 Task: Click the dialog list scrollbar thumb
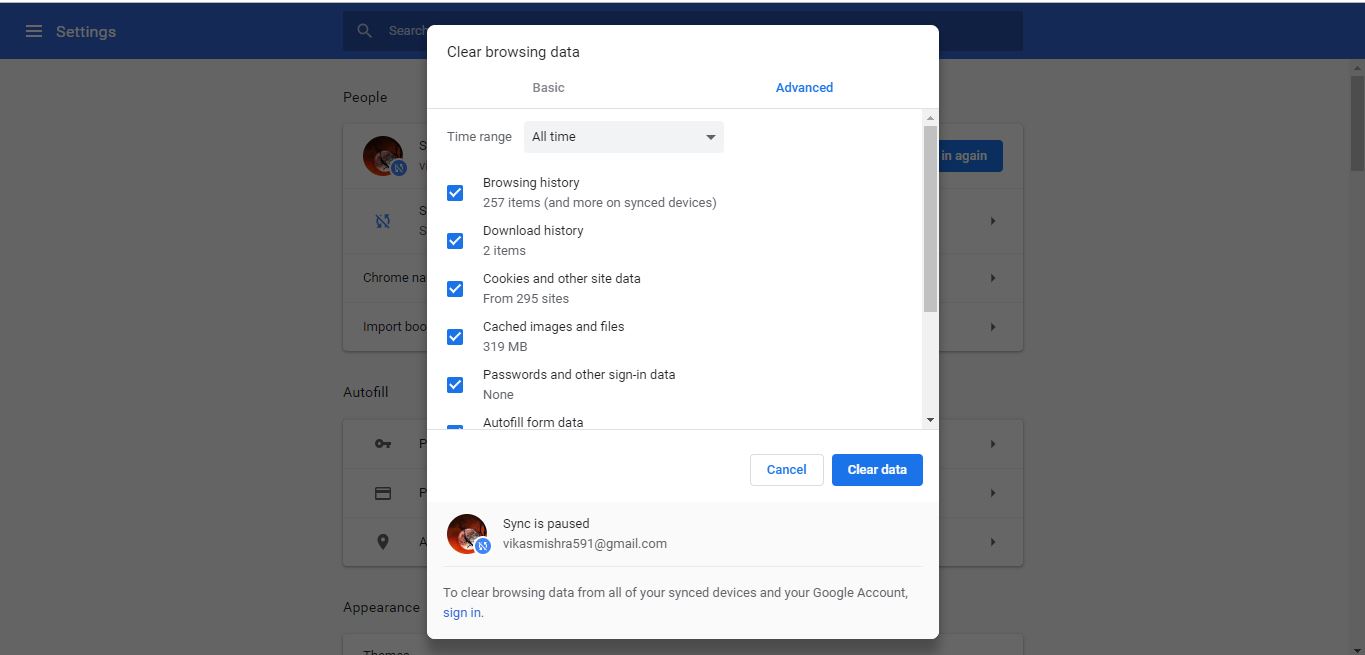click(x=930, y=218)
